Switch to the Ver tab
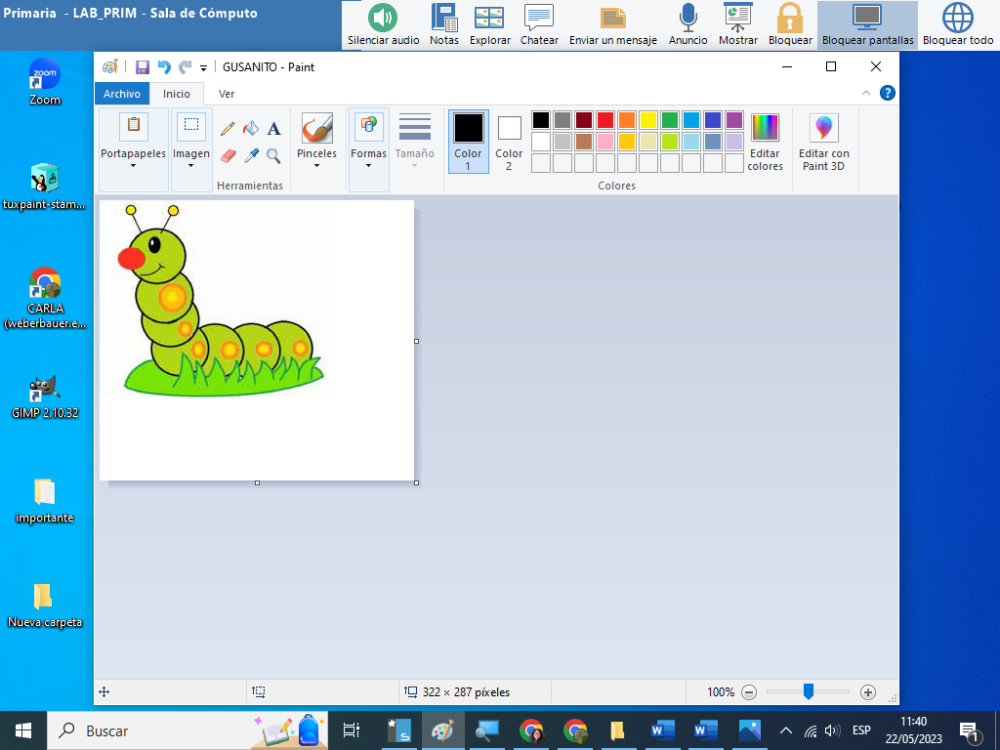Screen dimensions: 1000x750 point(226,93)
